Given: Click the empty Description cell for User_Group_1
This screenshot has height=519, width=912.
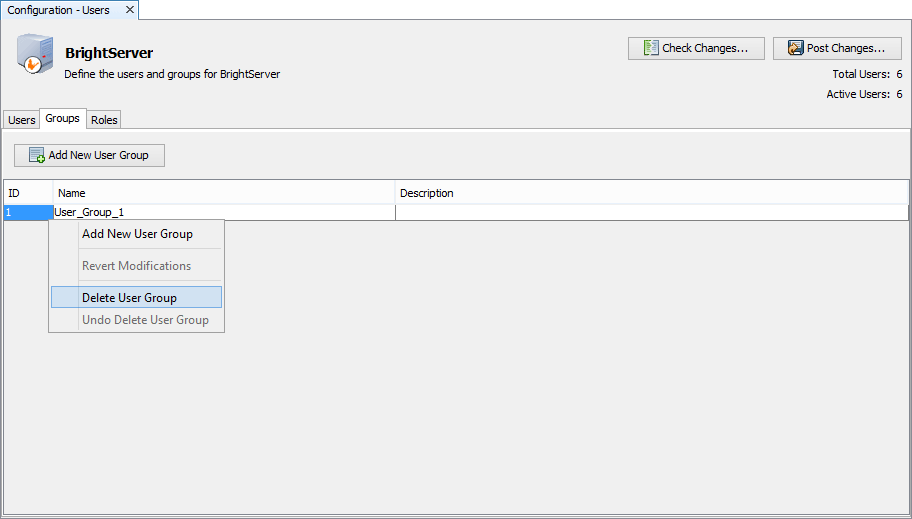Looking at the screenshot, I should [650, 212].
